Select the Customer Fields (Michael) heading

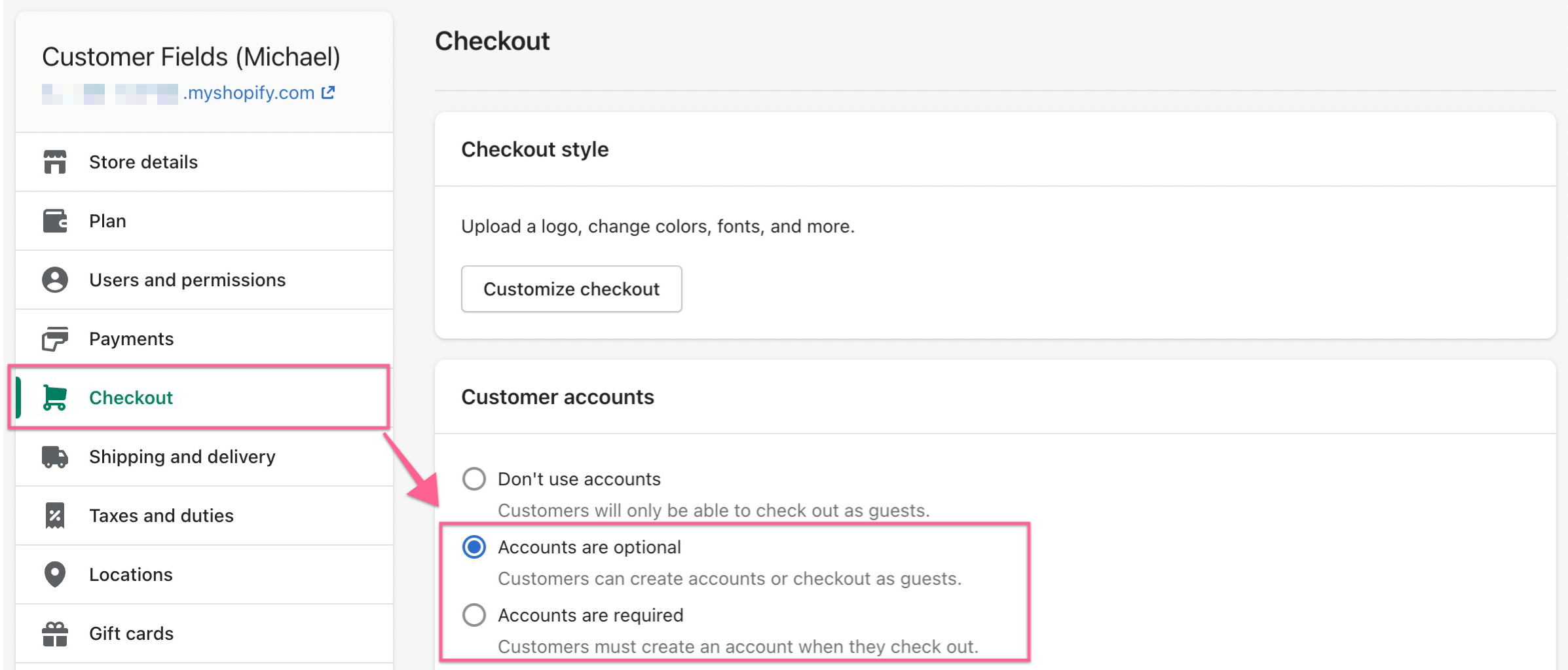191,56
